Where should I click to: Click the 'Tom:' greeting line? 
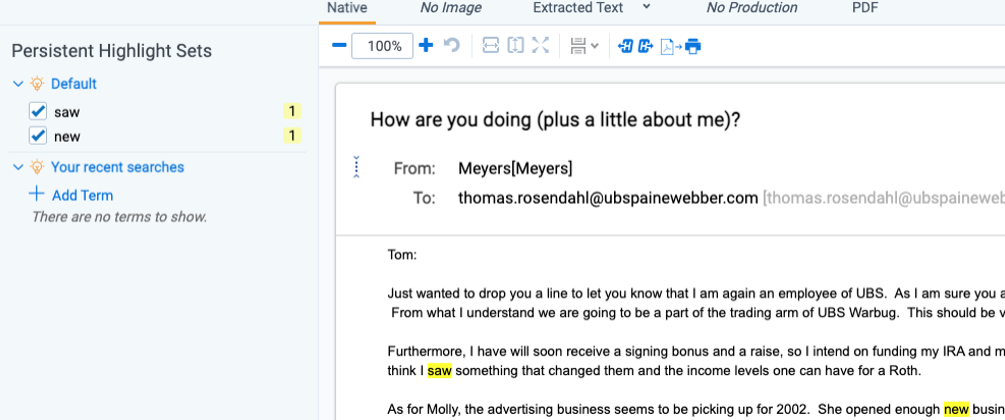click(403, 255)
